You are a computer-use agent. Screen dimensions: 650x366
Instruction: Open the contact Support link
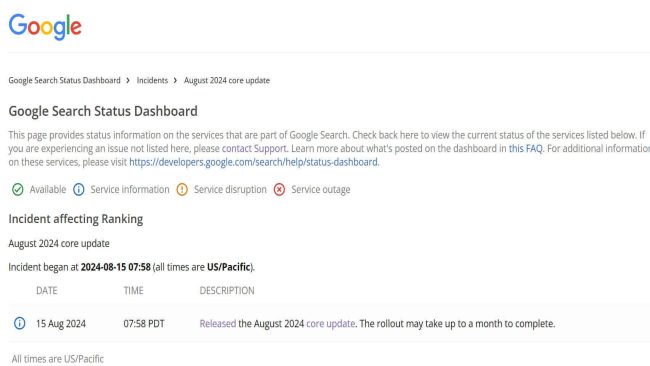click(254, 148)
